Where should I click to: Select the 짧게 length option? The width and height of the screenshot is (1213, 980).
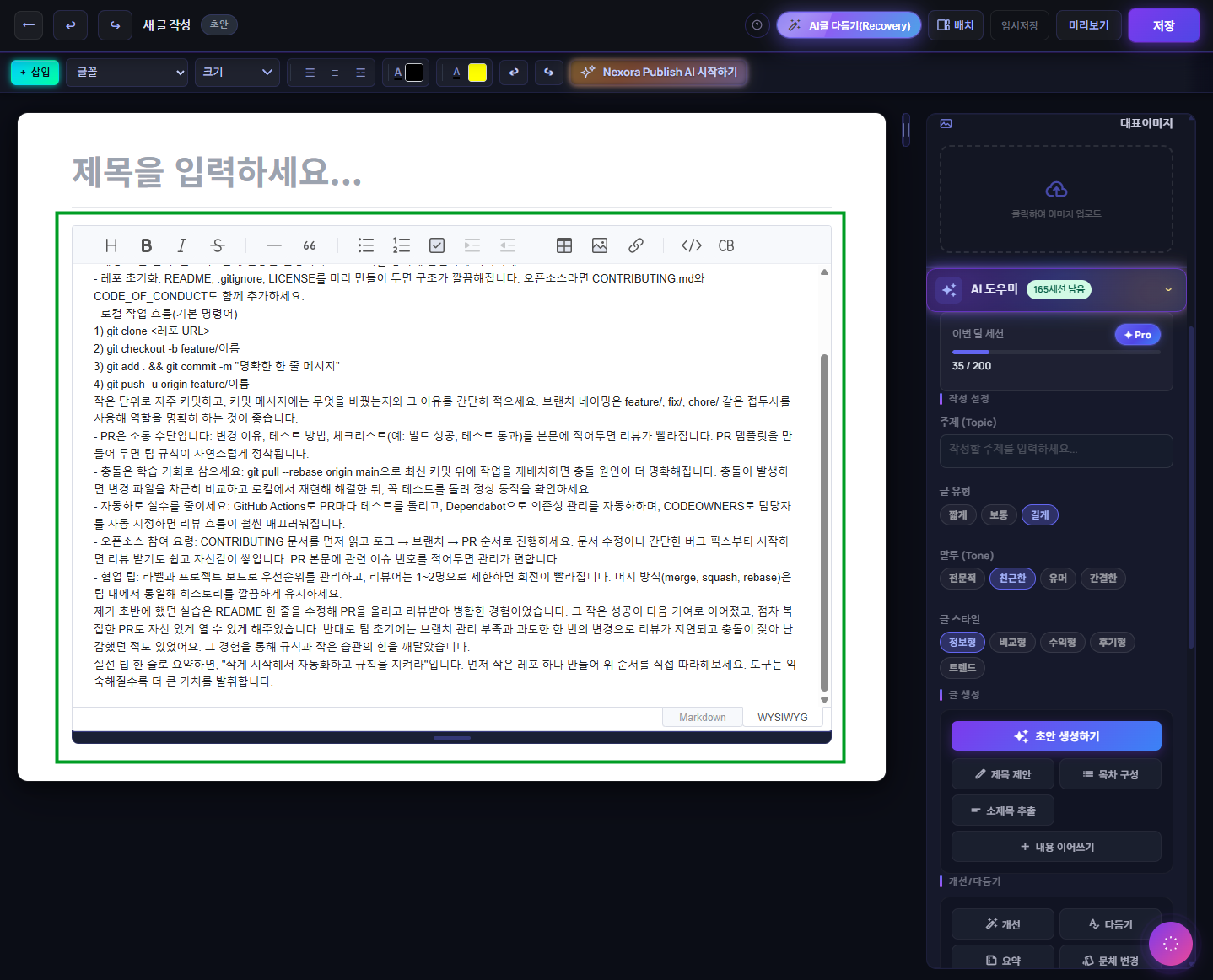pyautogui.click(x=957, y=515)
